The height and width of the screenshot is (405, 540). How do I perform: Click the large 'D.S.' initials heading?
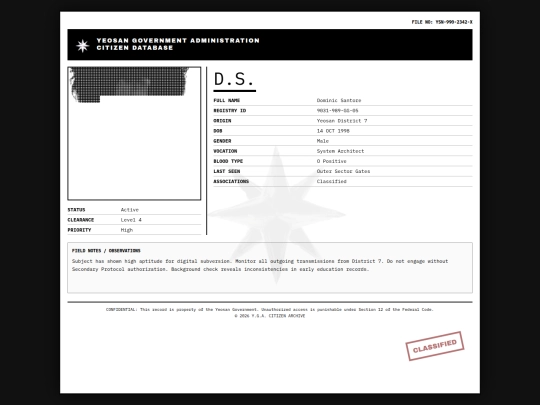pos(234,79)
